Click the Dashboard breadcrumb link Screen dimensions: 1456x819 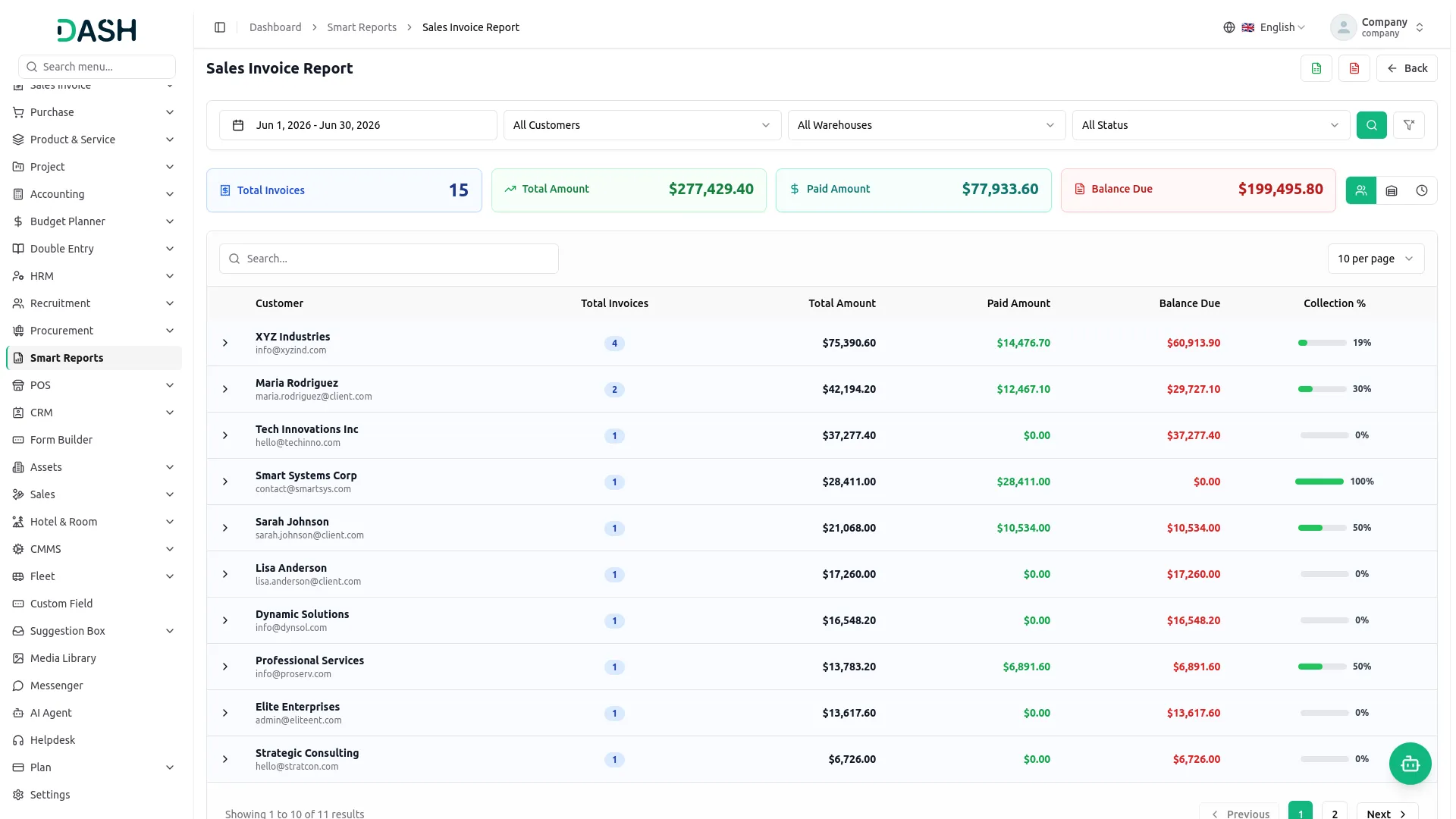point(275,27)
